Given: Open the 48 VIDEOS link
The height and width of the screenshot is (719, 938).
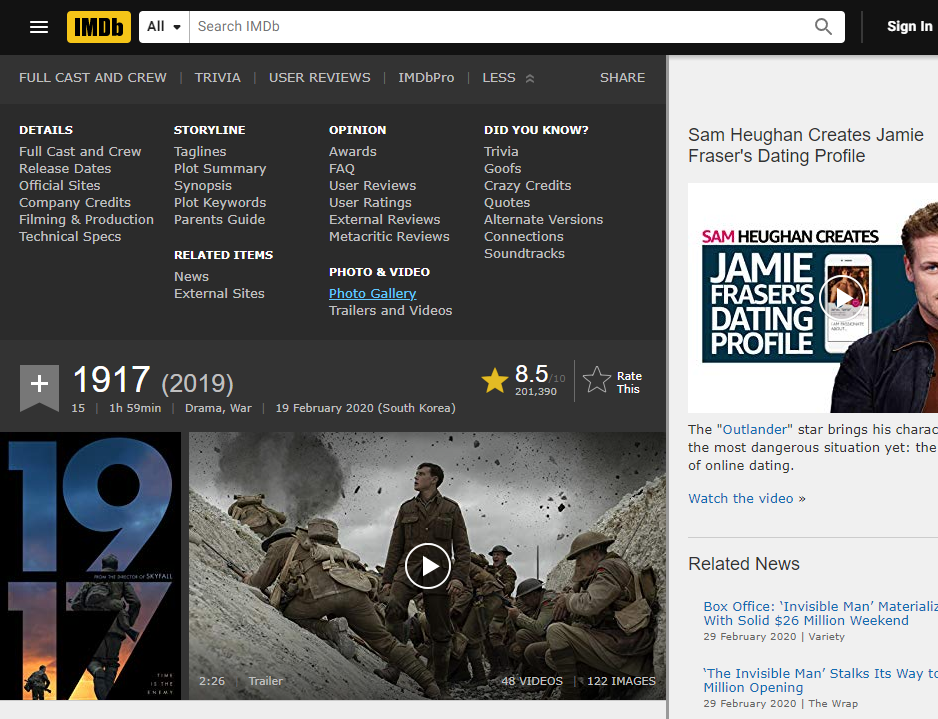Looking at the screenshot, I should pyautogui.click(x=532, y=681).
